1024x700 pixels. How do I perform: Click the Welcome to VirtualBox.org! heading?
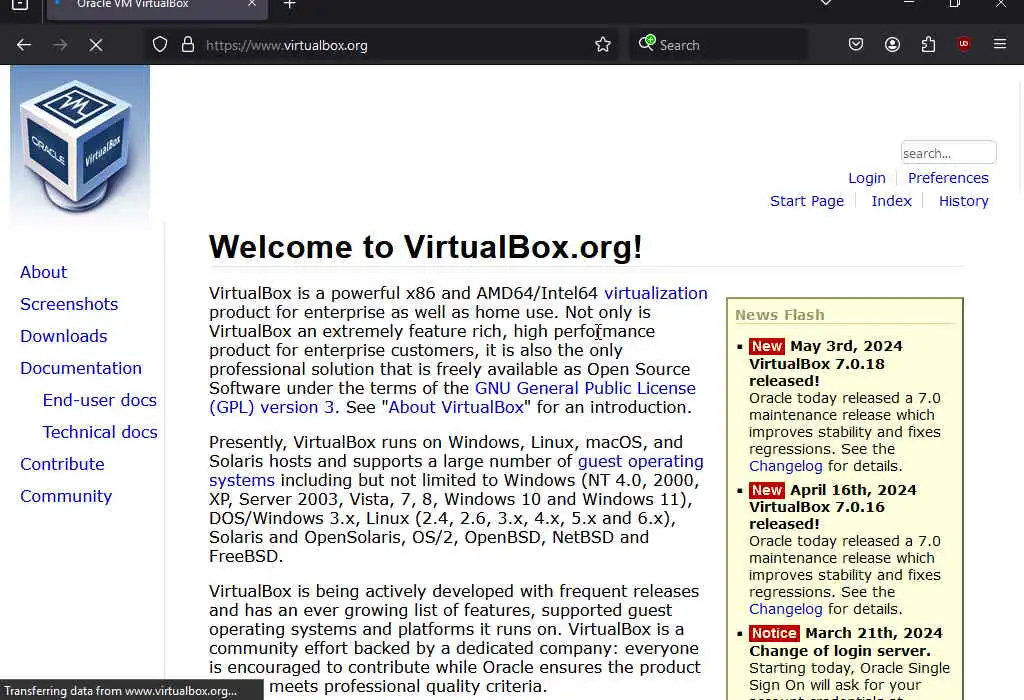click(426, 247)
